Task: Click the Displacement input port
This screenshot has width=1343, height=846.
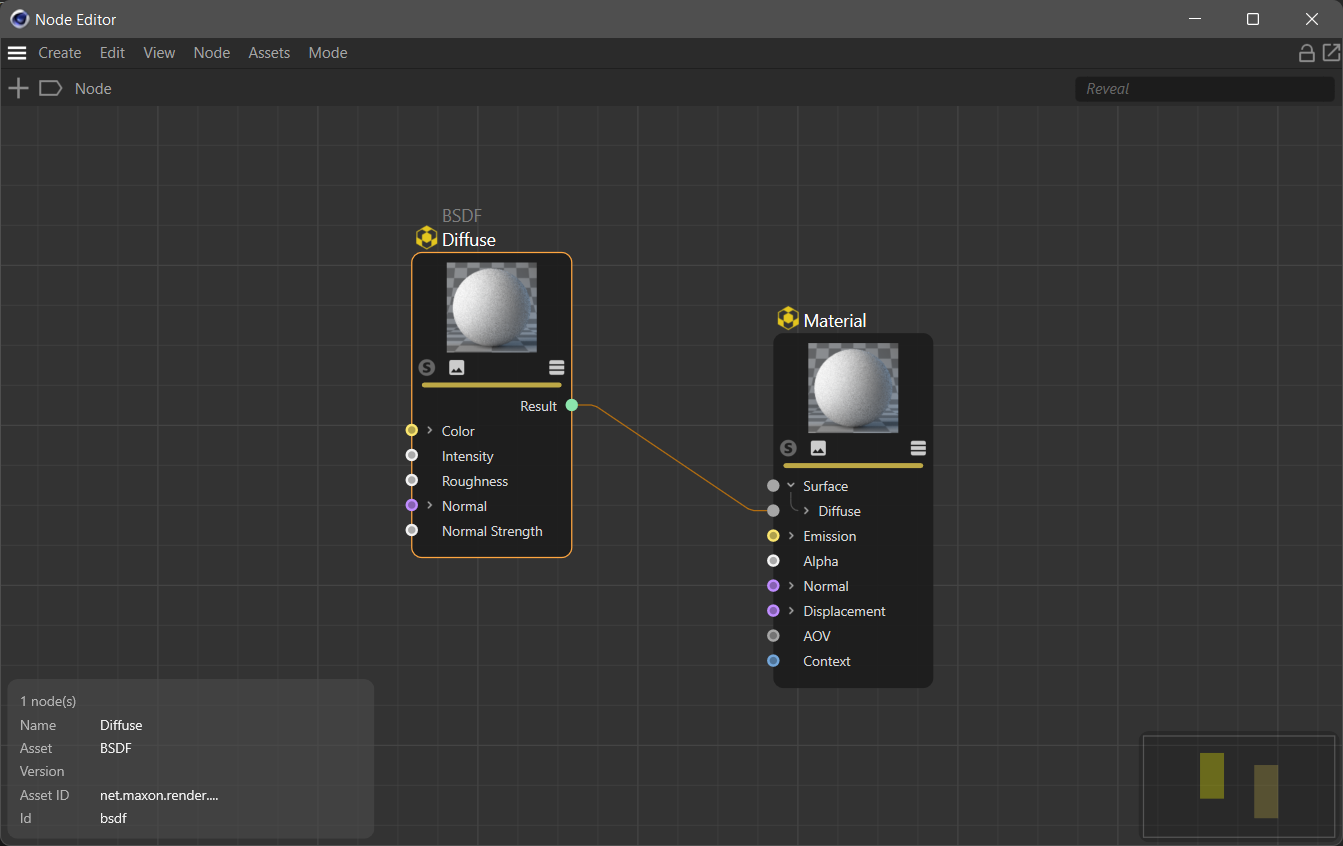Action: point(773,611)
